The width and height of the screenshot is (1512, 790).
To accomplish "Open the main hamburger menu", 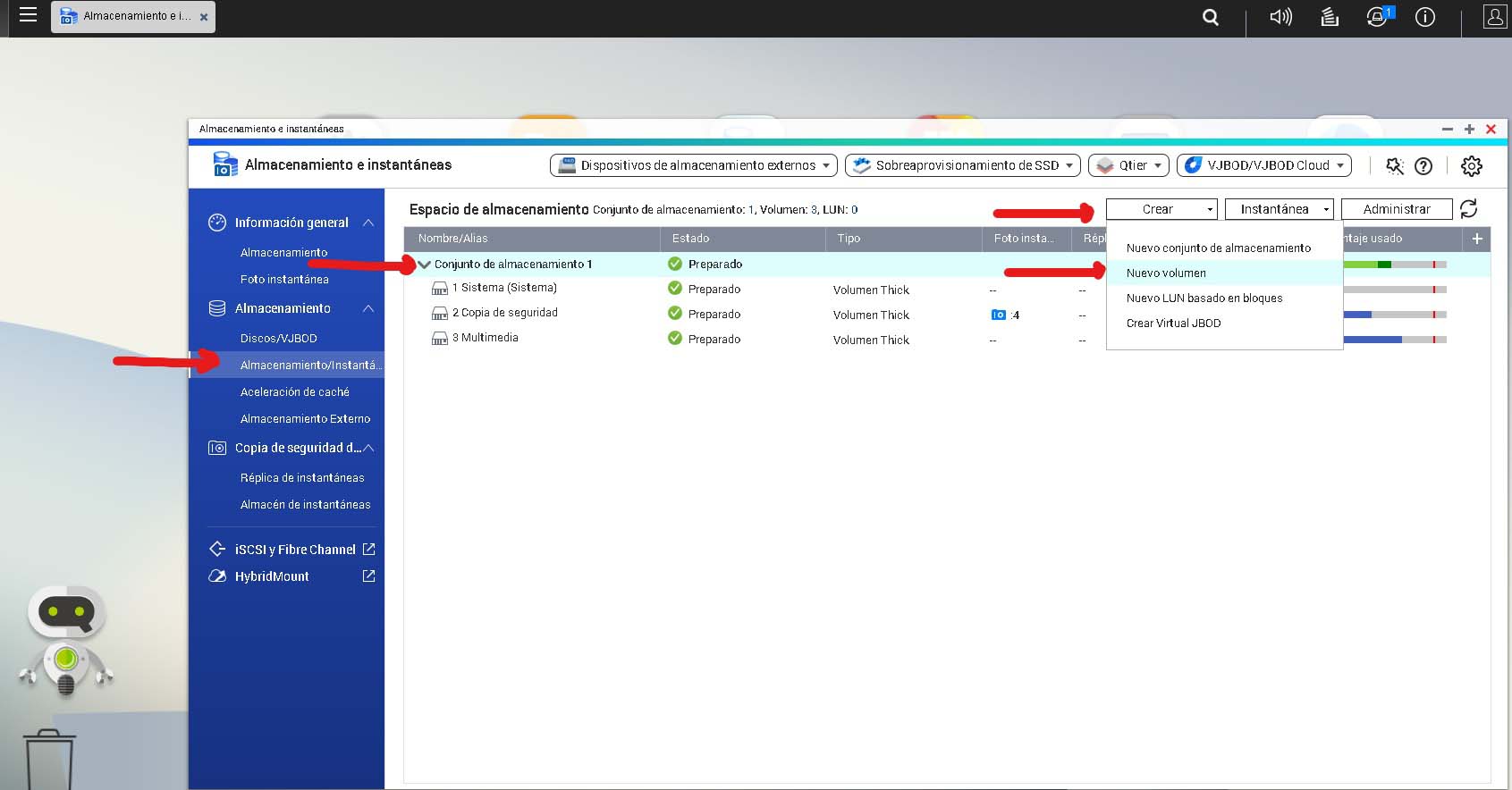I will pos(28,15).
